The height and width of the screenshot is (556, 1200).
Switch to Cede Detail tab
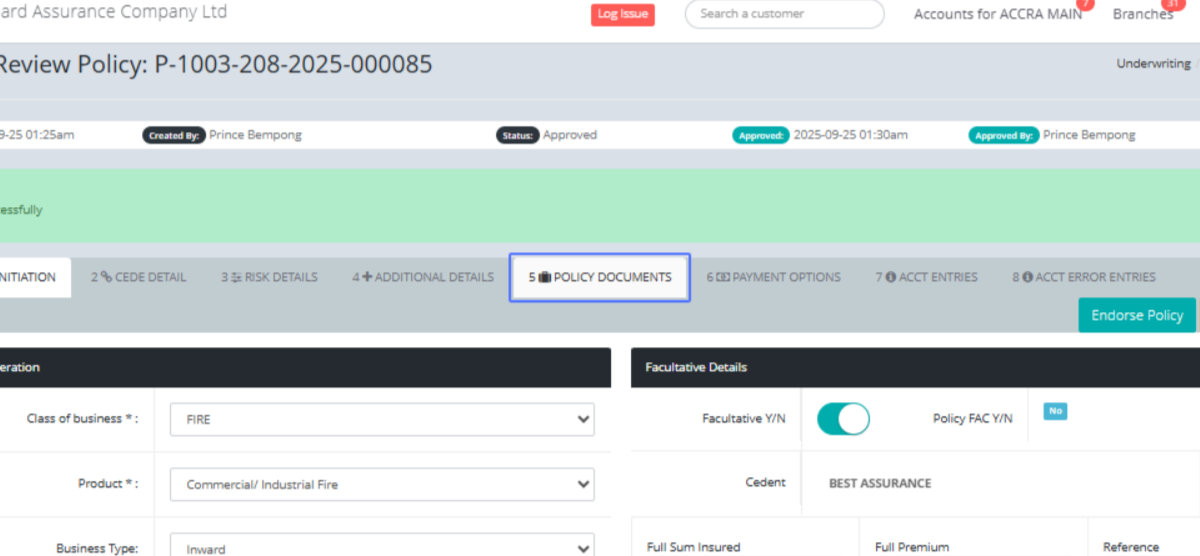(x=139, y=277)
